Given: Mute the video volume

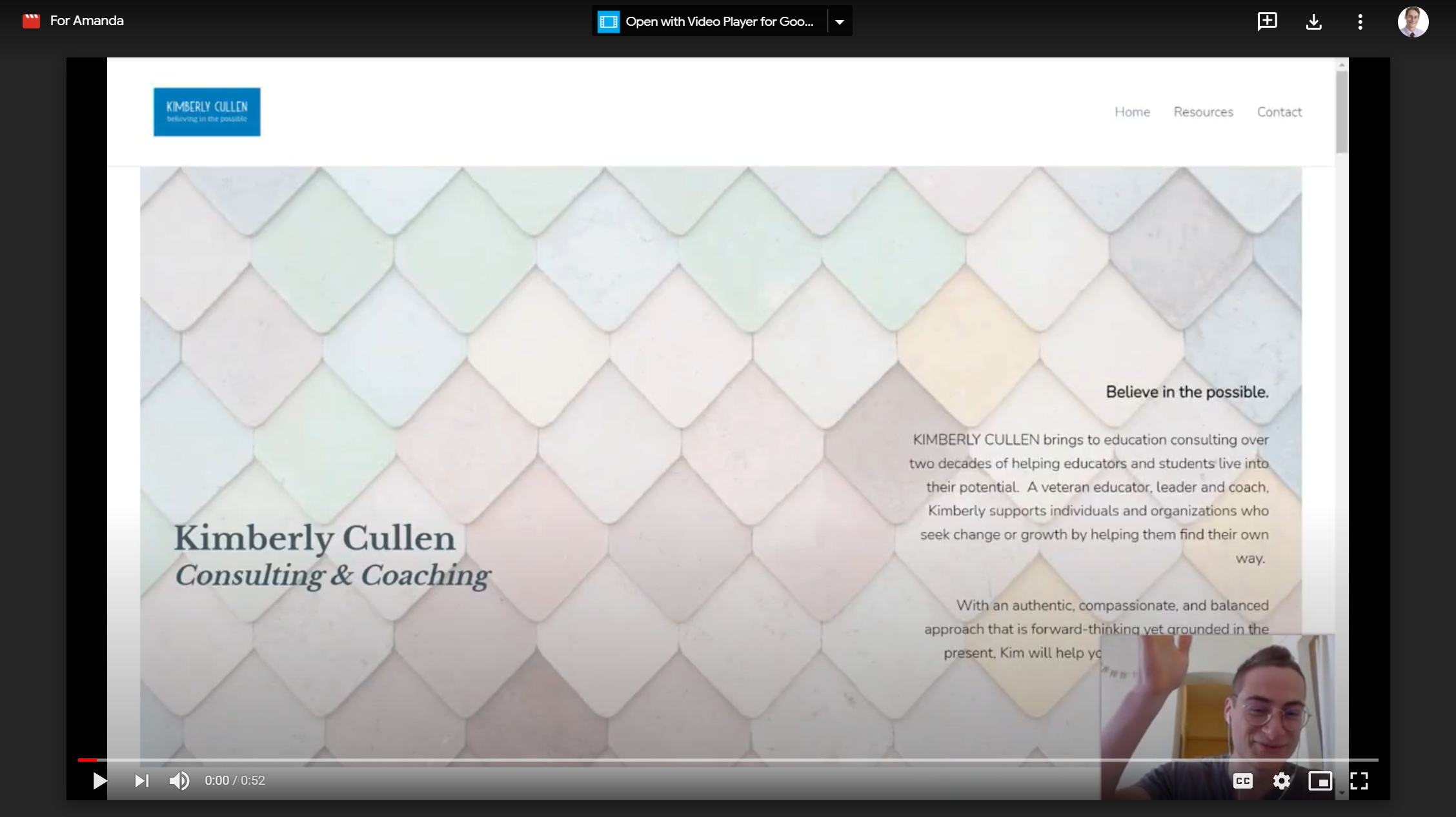Looking at the screenshot, I should tap(179, 781).
